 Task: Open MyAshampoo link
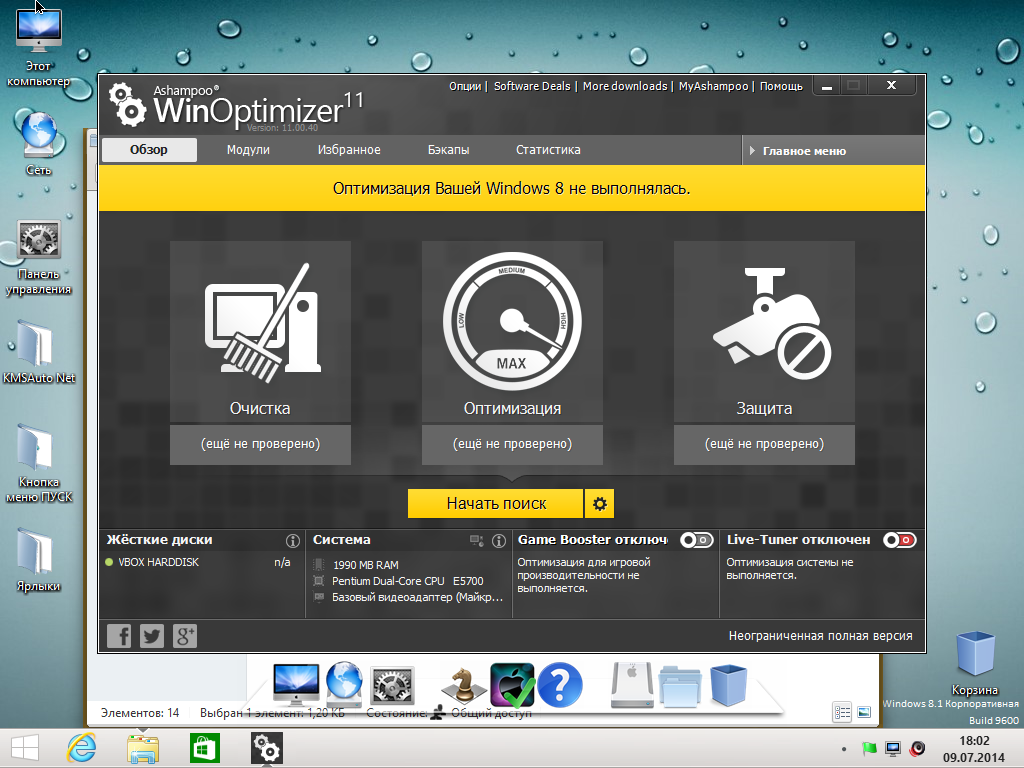pyautogui.click(x=713, y=86)
